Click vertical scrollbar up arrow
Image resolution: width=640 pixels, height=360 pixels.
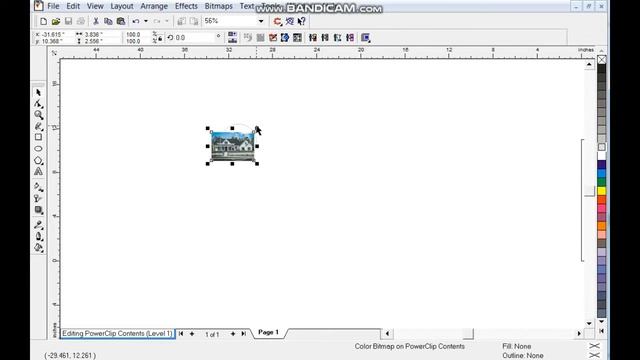click(x=589, y=64)
